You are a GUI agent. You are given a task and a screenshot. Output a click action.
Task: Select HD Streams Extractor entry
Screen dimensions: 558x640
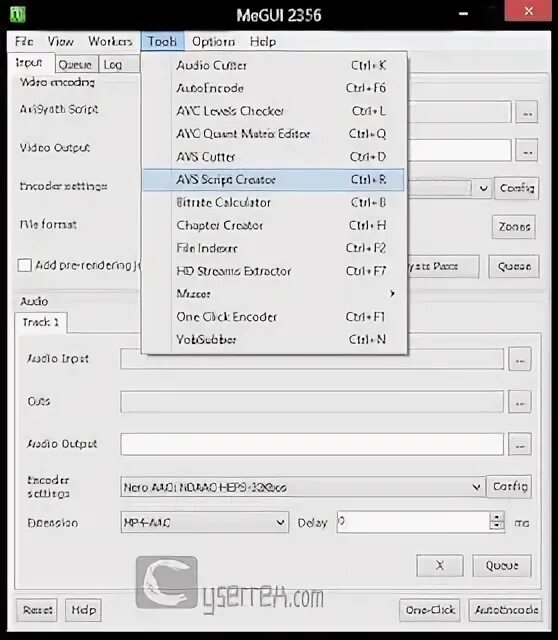point(273,271)
